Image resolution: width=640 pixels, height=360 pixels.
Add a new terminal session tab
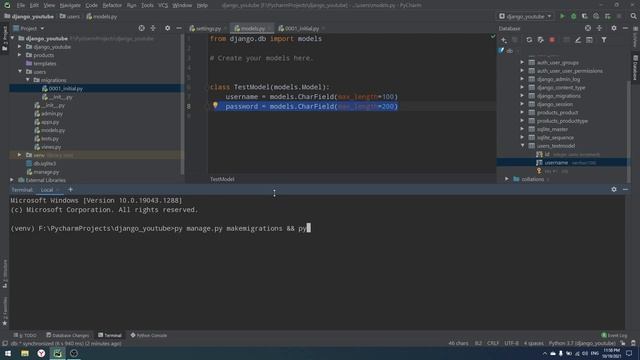[x=70, y=189]
